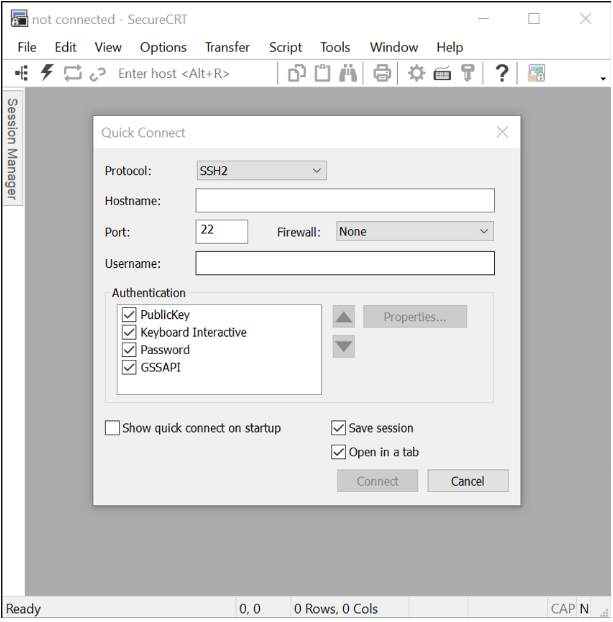Click the 0 Rows, 0 Cols status
This screenshot has width=613, height=622.
click(336, 609)
